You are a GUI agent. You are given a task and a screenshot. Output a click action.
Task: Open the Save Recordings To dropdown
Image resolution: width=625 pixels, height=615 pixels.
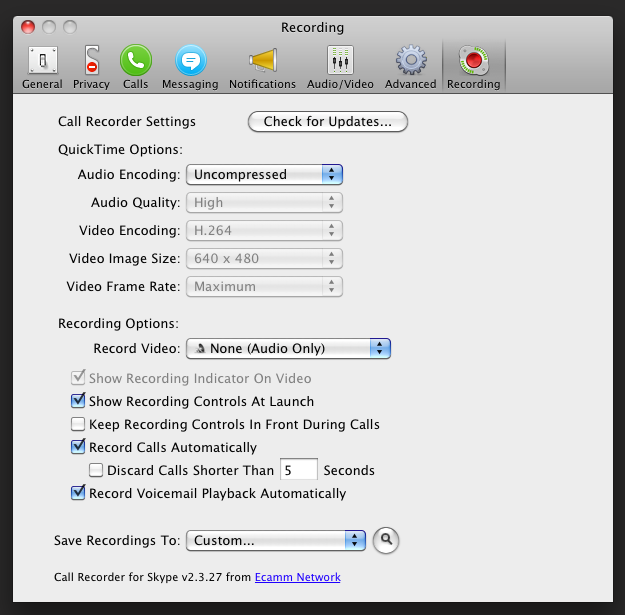coord(276,540)
